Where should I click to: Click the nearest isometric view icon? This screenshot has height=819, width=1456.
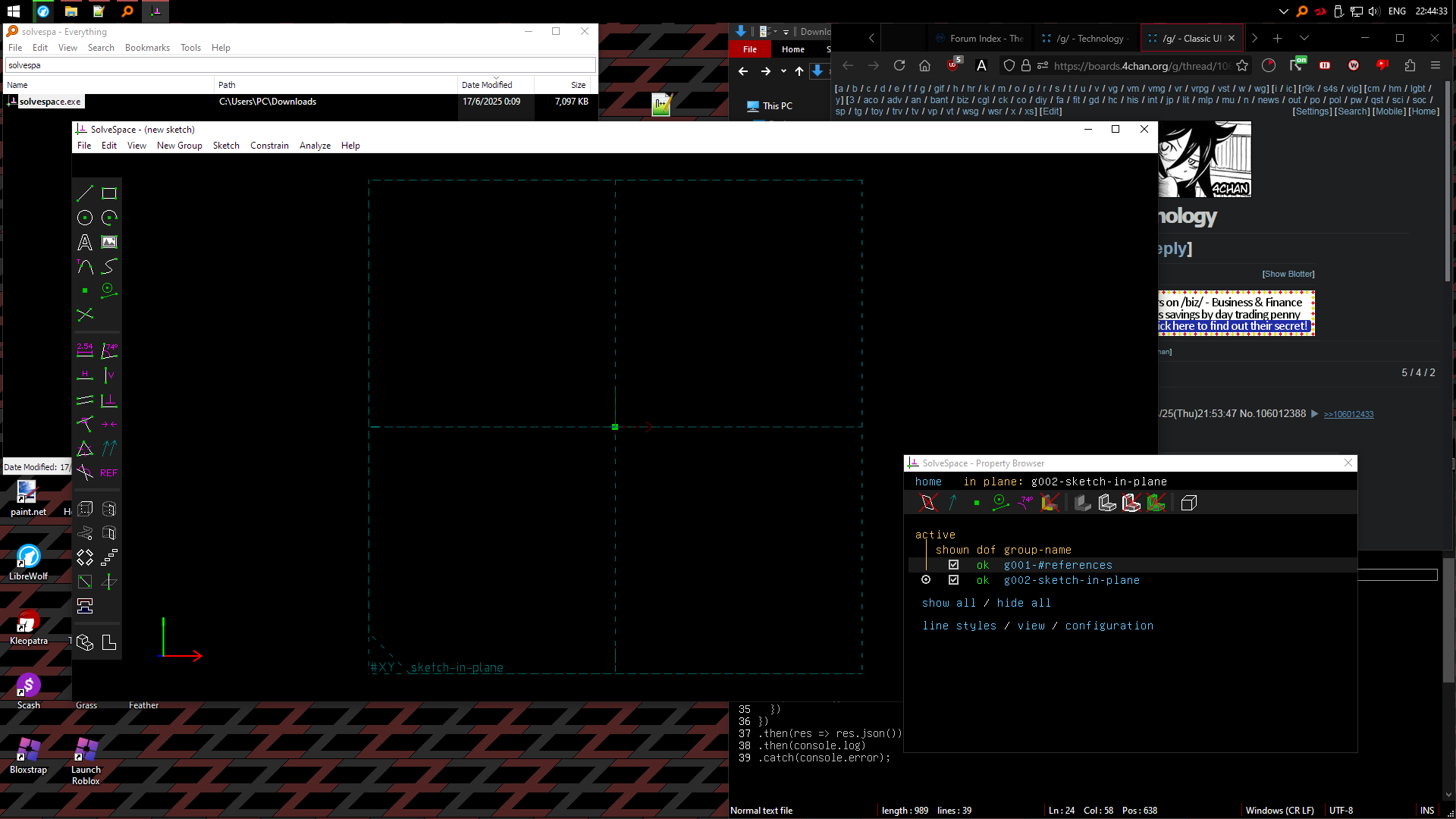(85, 642)
